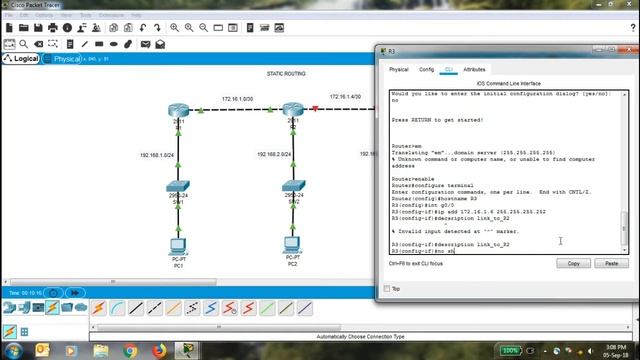The height and width of the screenshot is (360, 640).
Task: Click router R2 in the topology
Action: (x=293, y=109)
